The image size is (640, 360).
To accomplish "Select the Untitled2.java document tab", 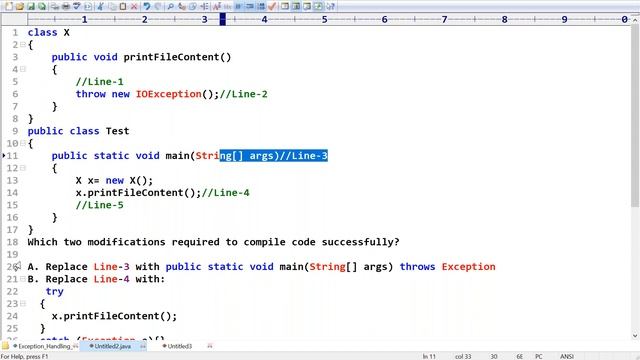I will click(x=113, y=346).
